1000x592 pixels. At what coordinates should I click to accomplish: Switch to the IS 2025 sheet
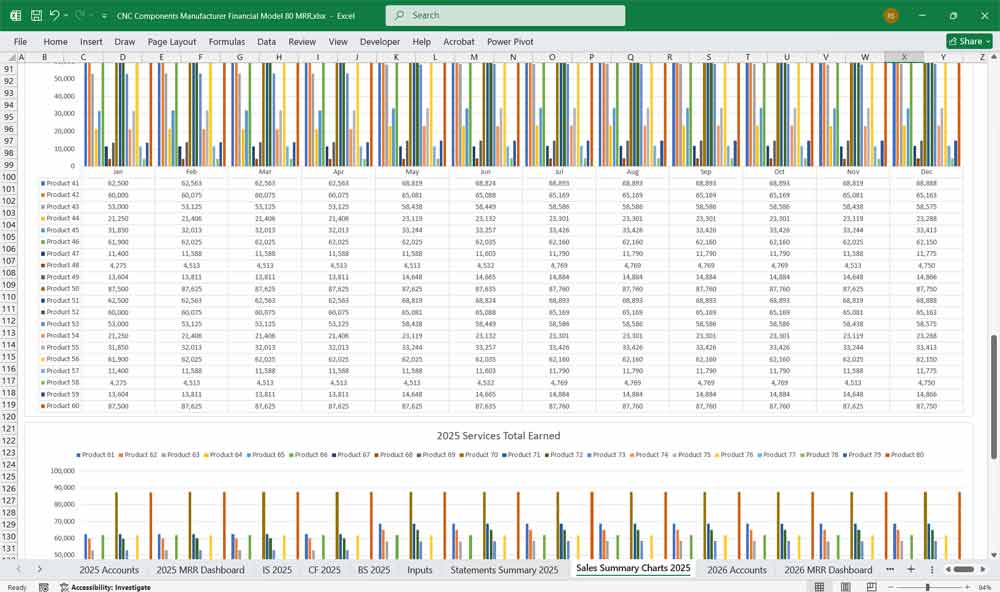click(277, 570)
